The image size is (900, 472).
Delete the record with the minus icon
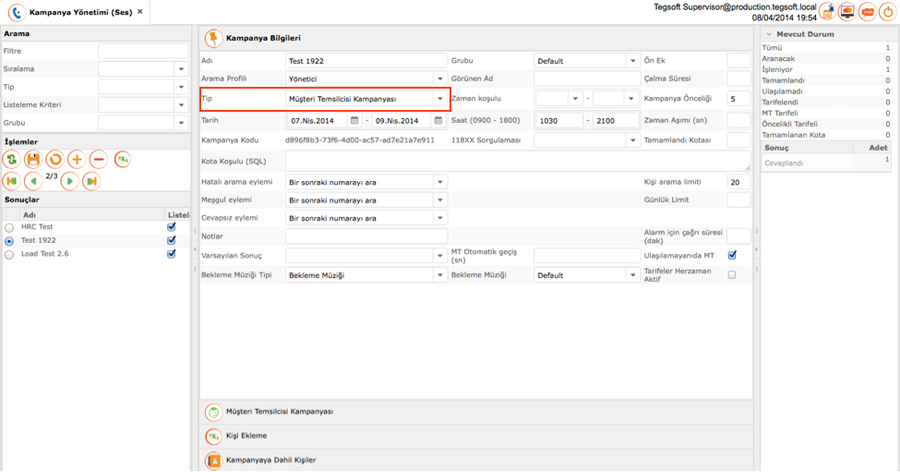pyautogui.click(x=99, y=160)
